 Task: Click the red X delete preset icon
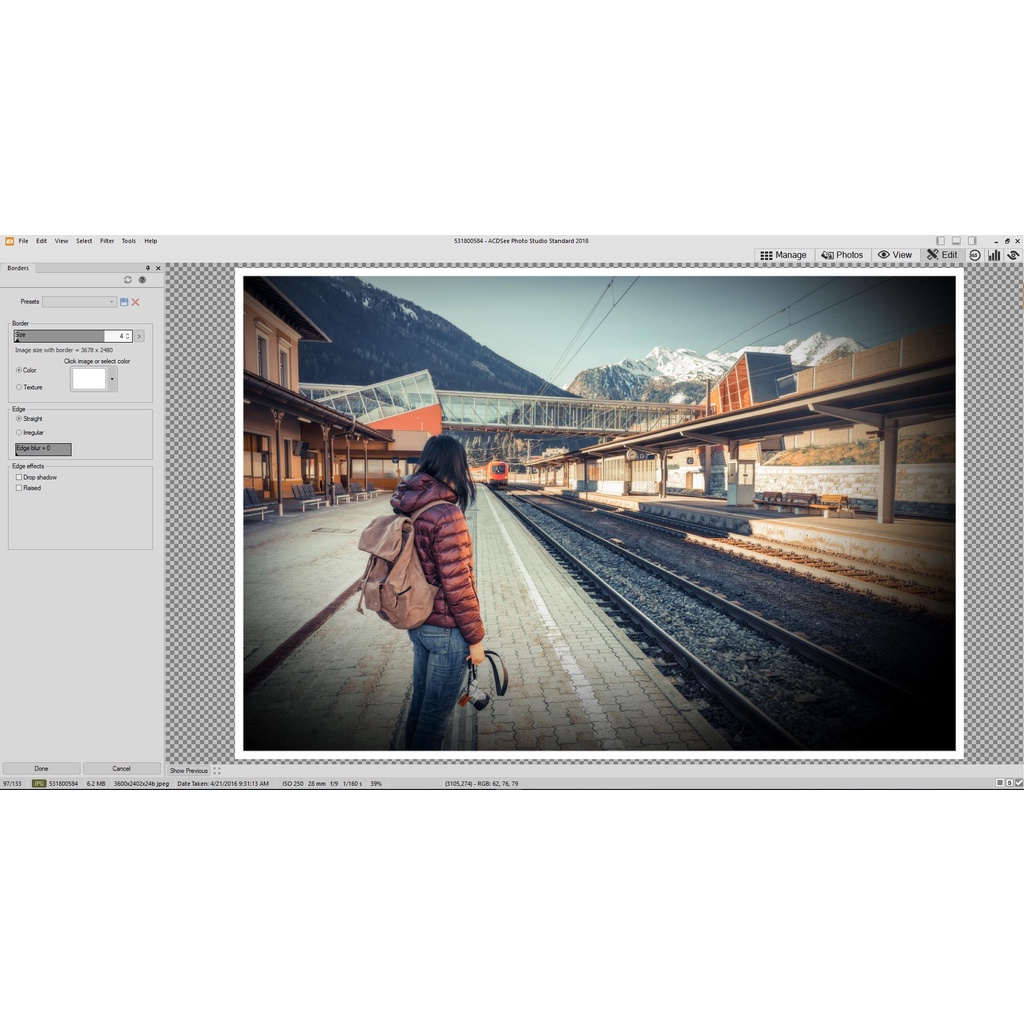135,302
